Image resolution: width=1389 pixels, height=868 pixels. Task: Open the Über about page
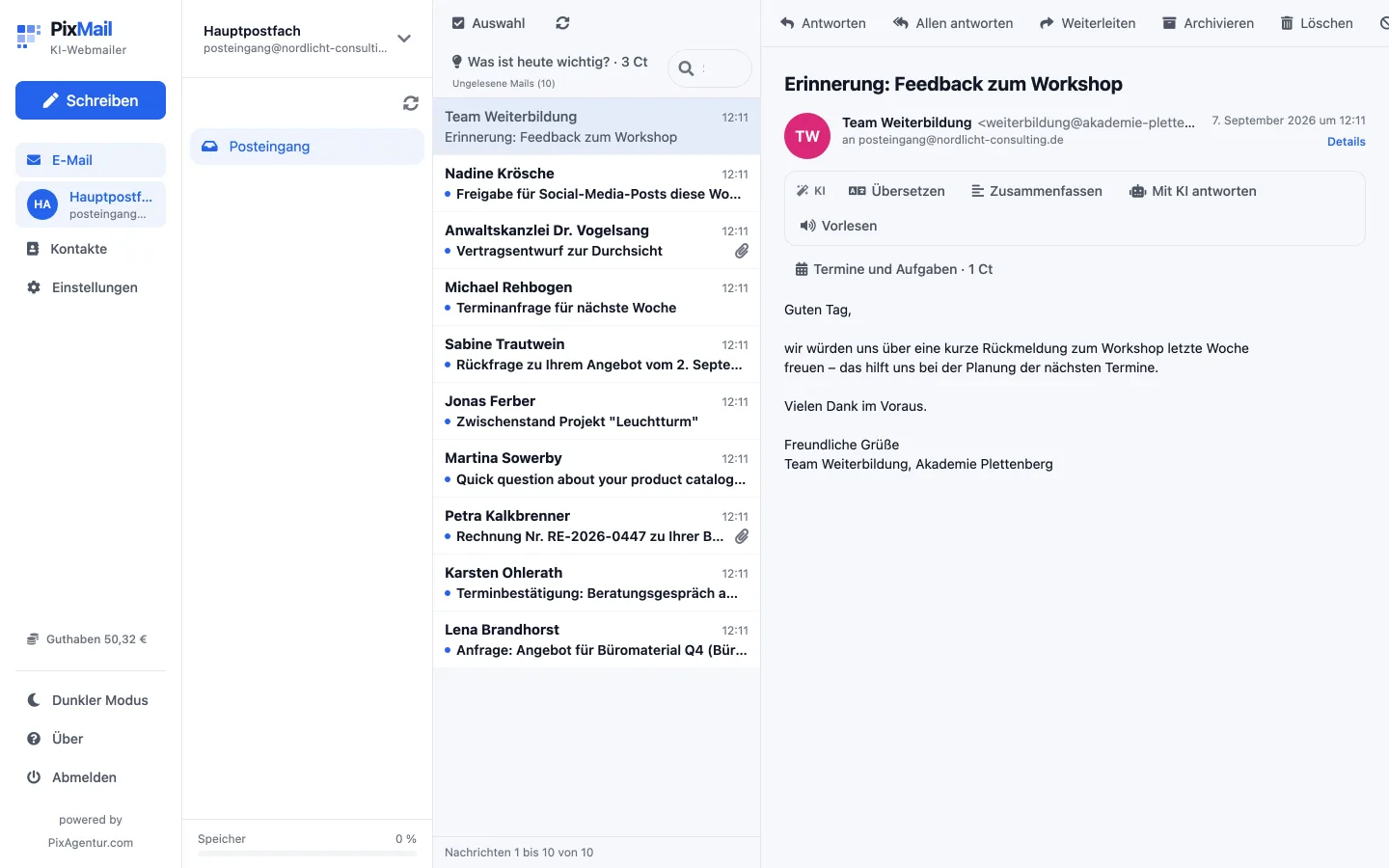coord(91,739)
